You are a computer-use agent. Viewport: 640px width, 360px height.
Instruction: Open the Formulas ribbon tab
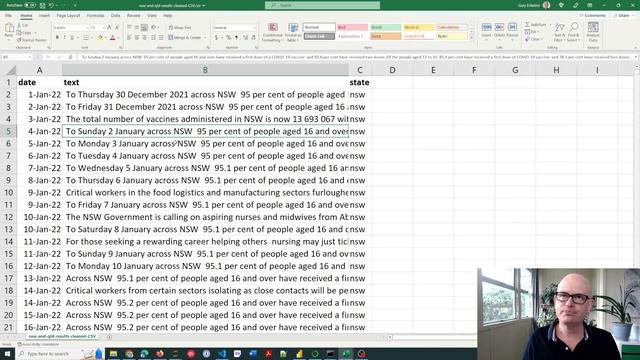tap(96, 16)
